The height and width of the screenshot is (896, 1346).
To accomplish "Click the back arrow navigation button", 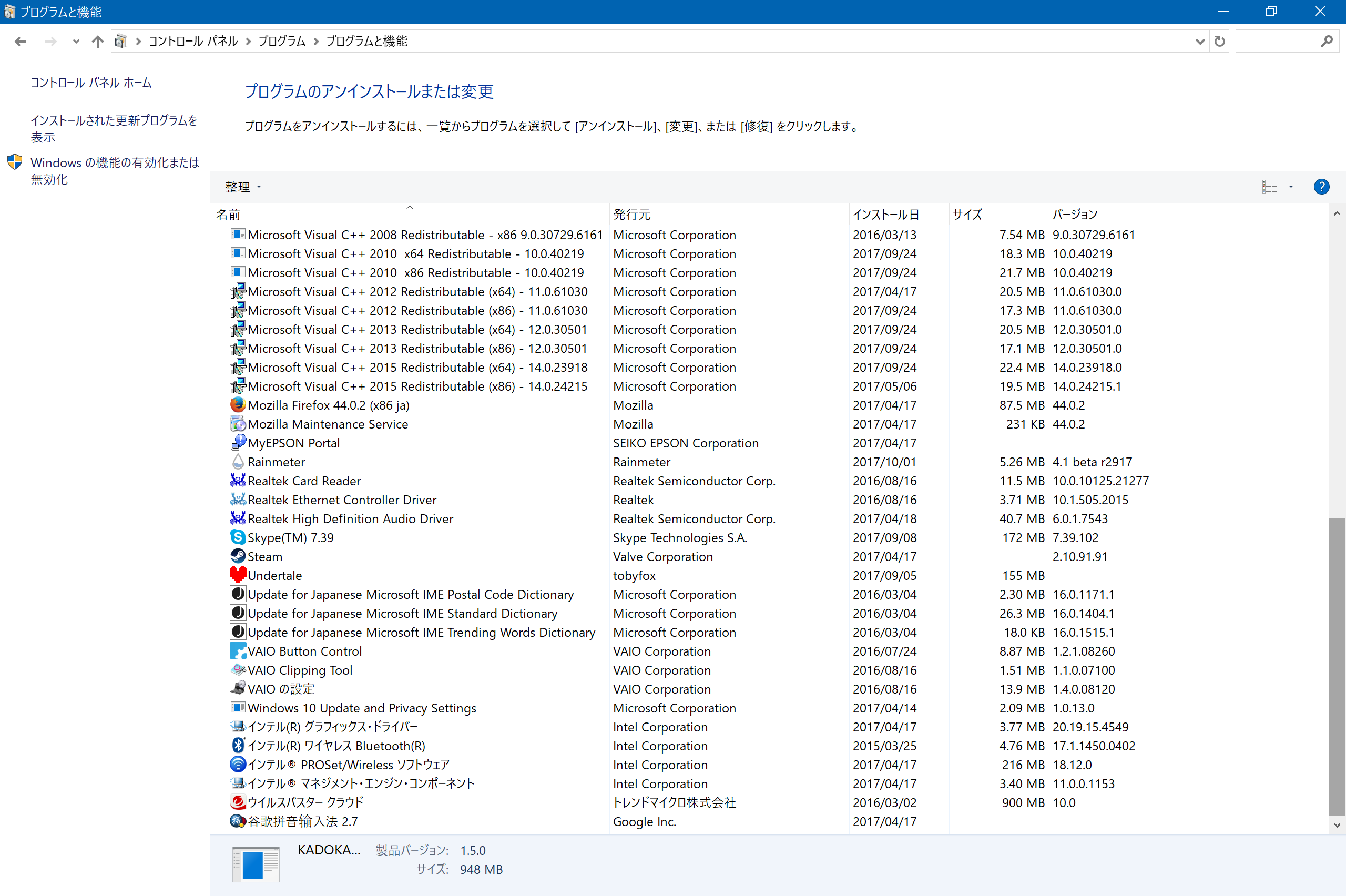I will 21,41.
